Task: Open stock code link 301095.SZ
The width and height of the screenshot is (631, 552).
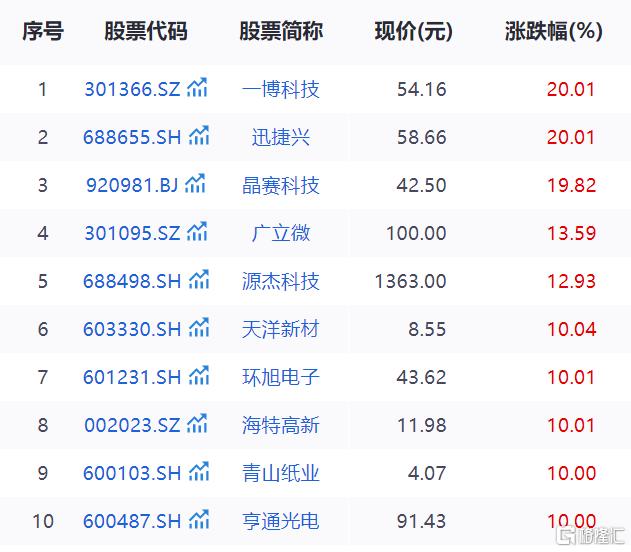Action: click(x=132, y=233)
